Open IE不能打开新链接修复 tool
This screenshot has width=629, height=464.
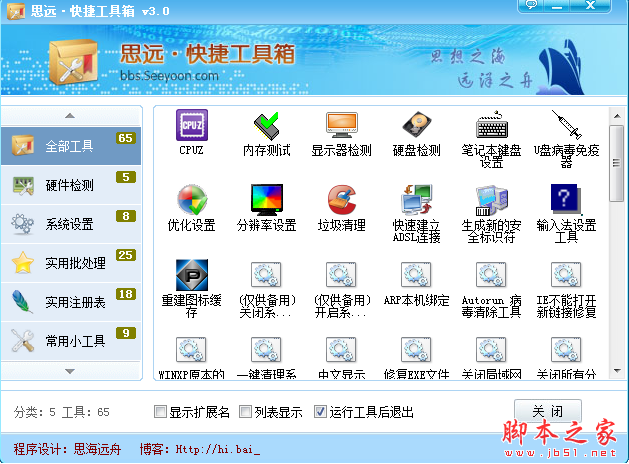(566, 275)
